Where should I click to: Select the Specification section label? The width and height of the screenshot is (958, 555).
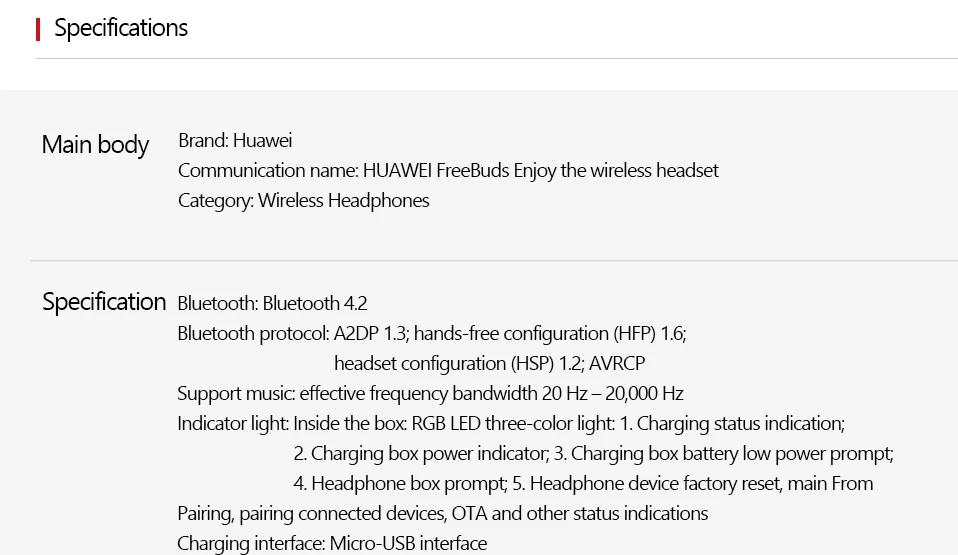click(x=104, y=302)
